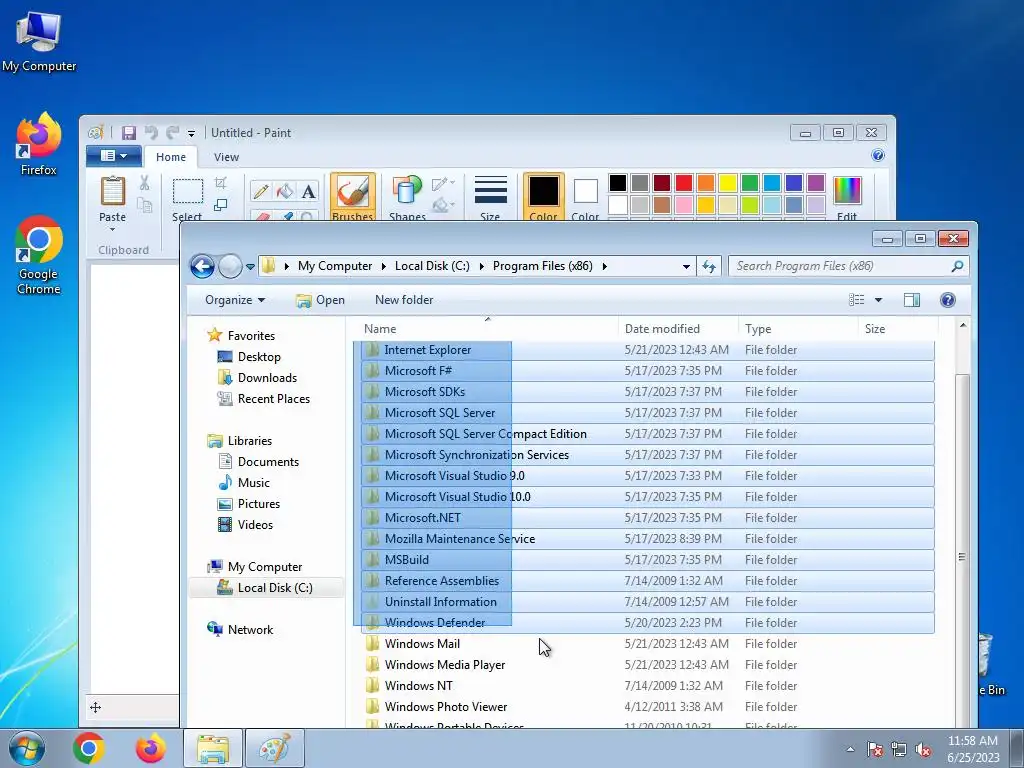Open Videos library in navigation pane
This screenshot has height=768, width=1024.
[x=255, y=525]
